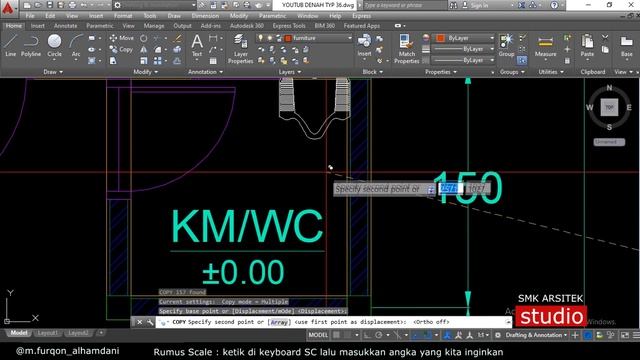Toggle the layer freeze sun icon
This screenshot has width=640, height=360.
pyautogui.click(x=270, y=38)
